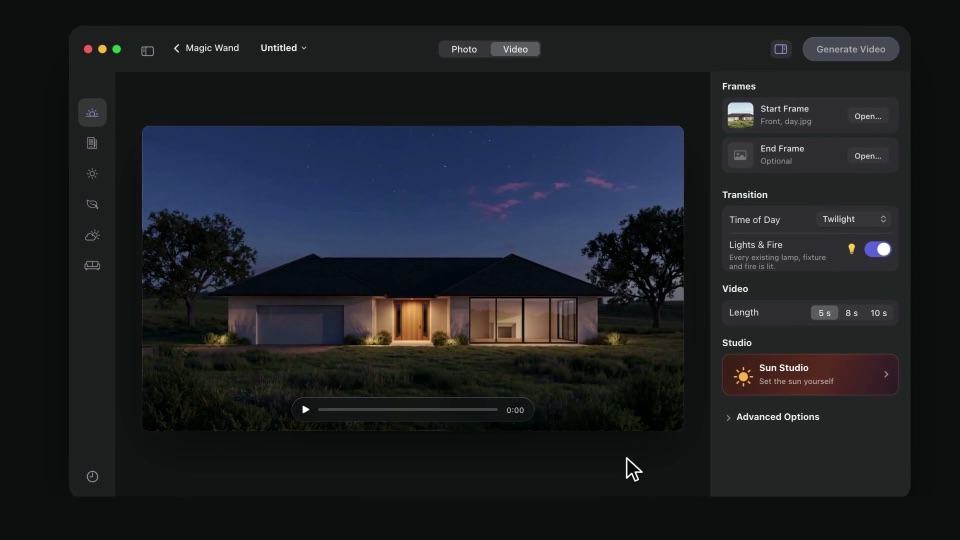960x540 pixels.
Task: Set video length to 8 s
Action: coord(851,313)
